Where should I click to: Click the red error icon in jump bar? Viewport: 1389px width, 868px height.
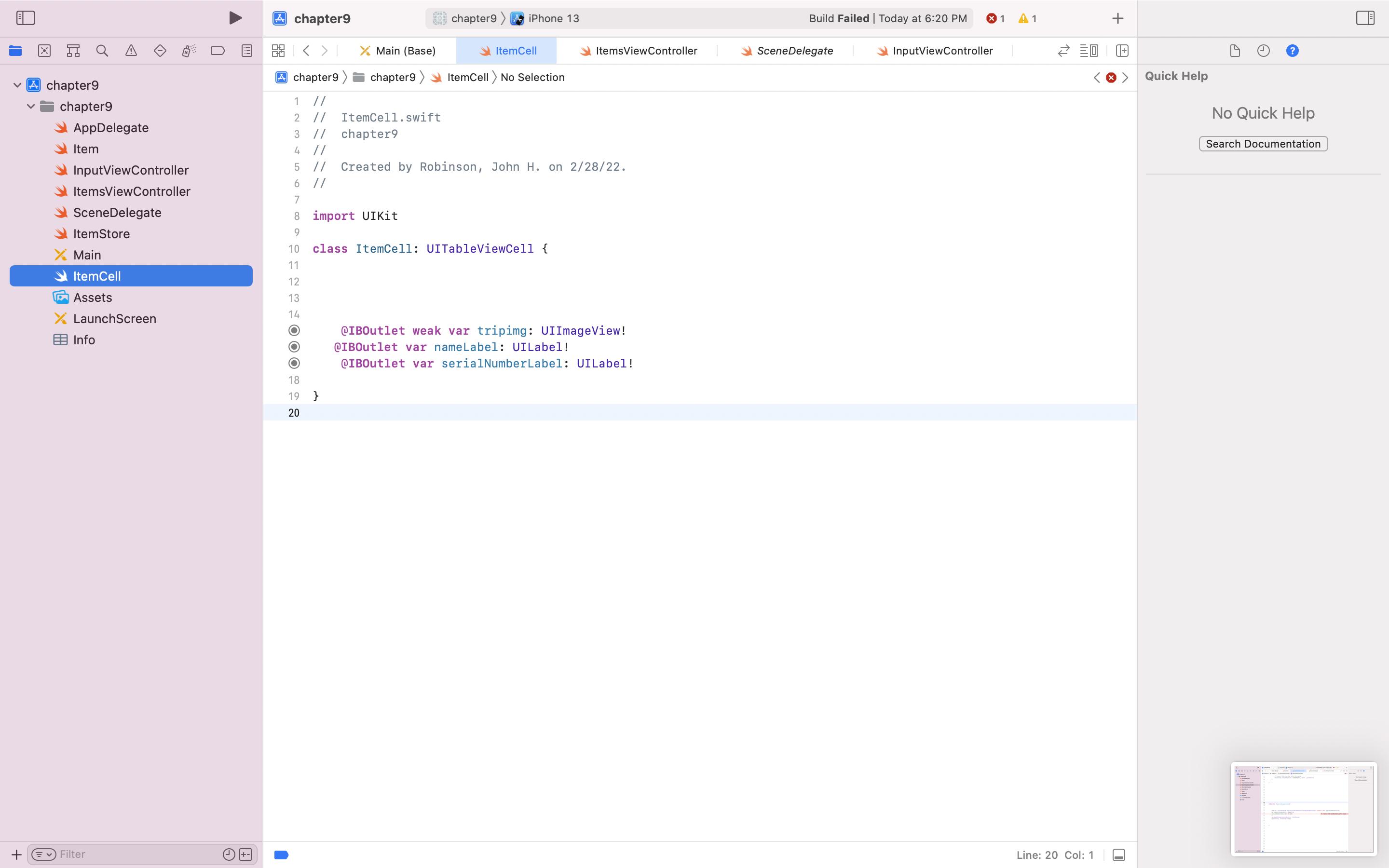[x=1111, y=78]
